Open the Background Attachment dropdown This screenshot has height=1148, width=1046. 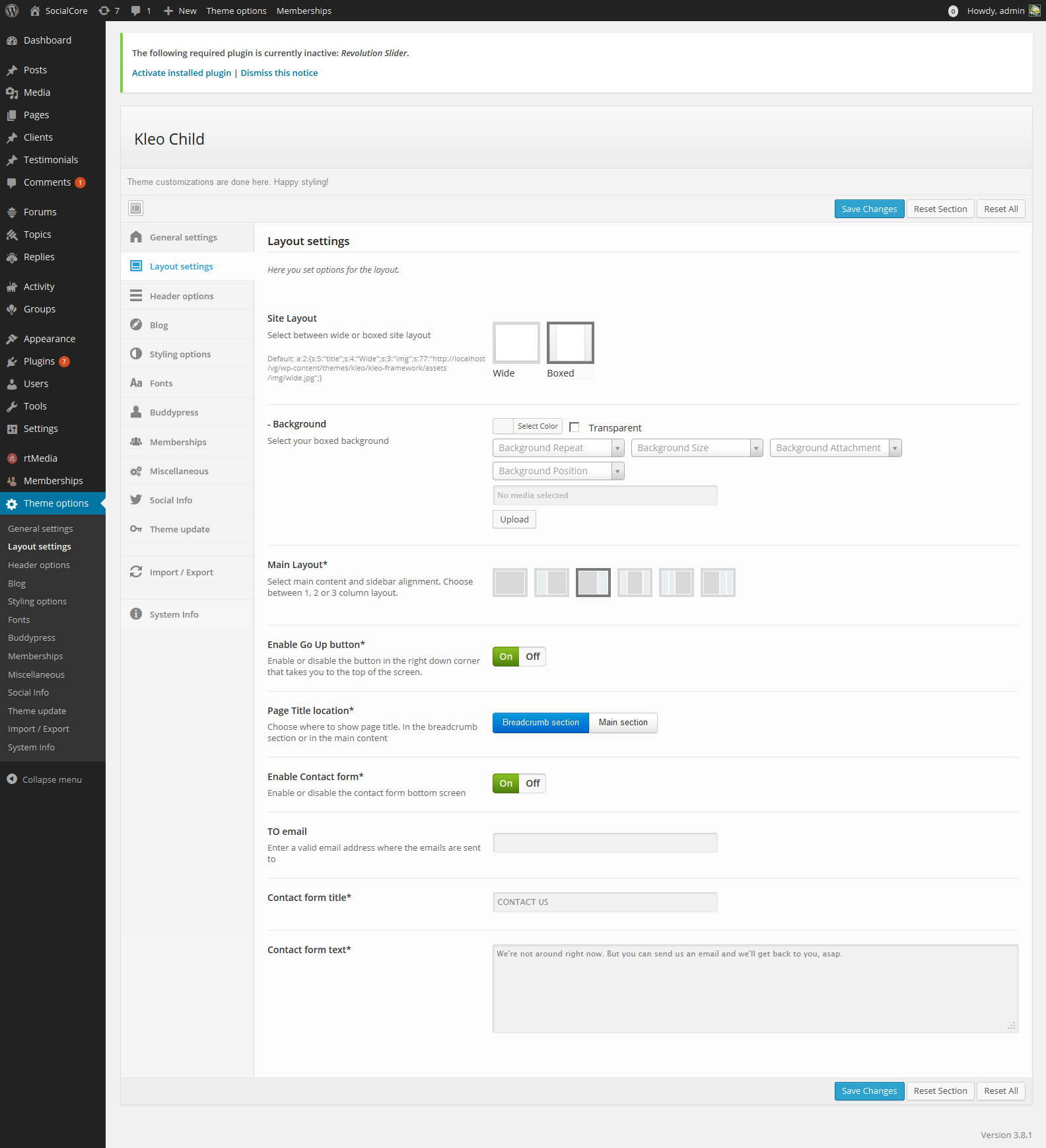coord(835,448)
